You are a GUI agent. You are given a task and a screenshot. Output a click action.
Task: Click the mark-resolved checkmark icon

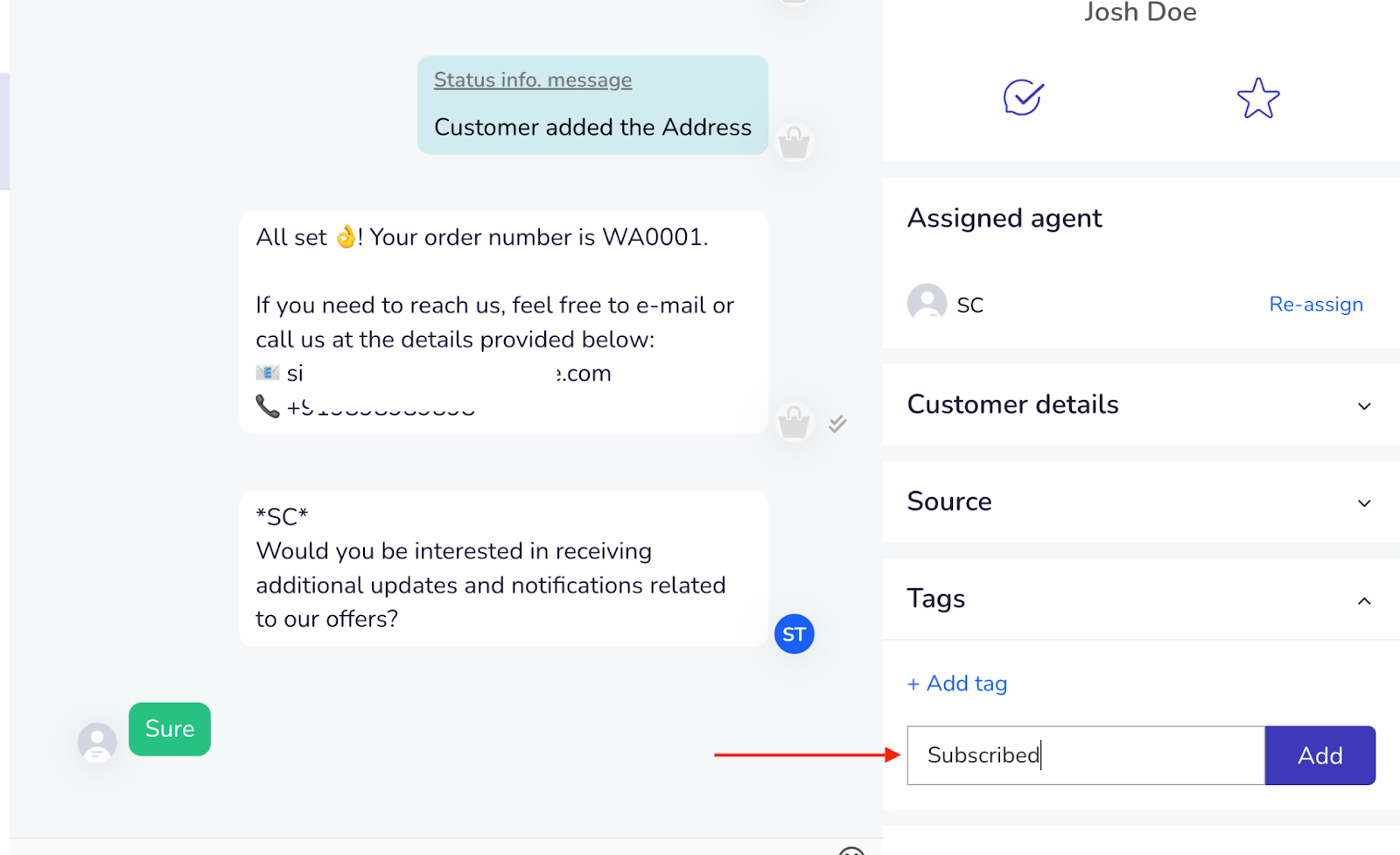[1023, 97]
